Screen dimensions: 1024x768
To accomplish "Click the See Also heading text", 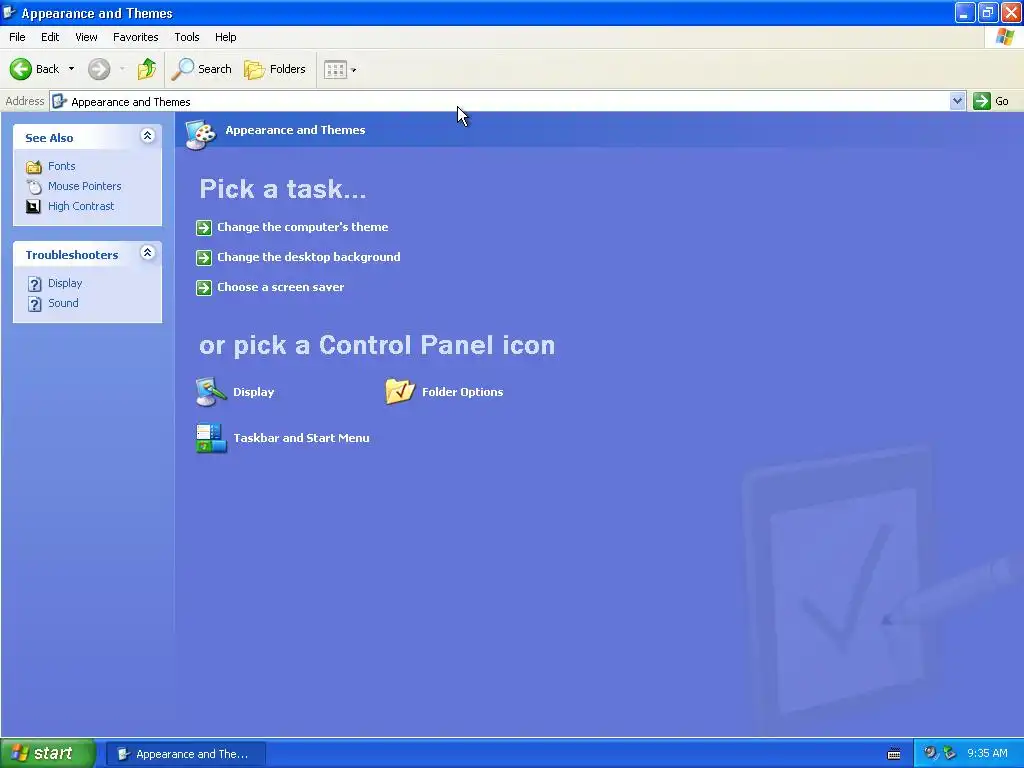I will click(x=49, y=138).
